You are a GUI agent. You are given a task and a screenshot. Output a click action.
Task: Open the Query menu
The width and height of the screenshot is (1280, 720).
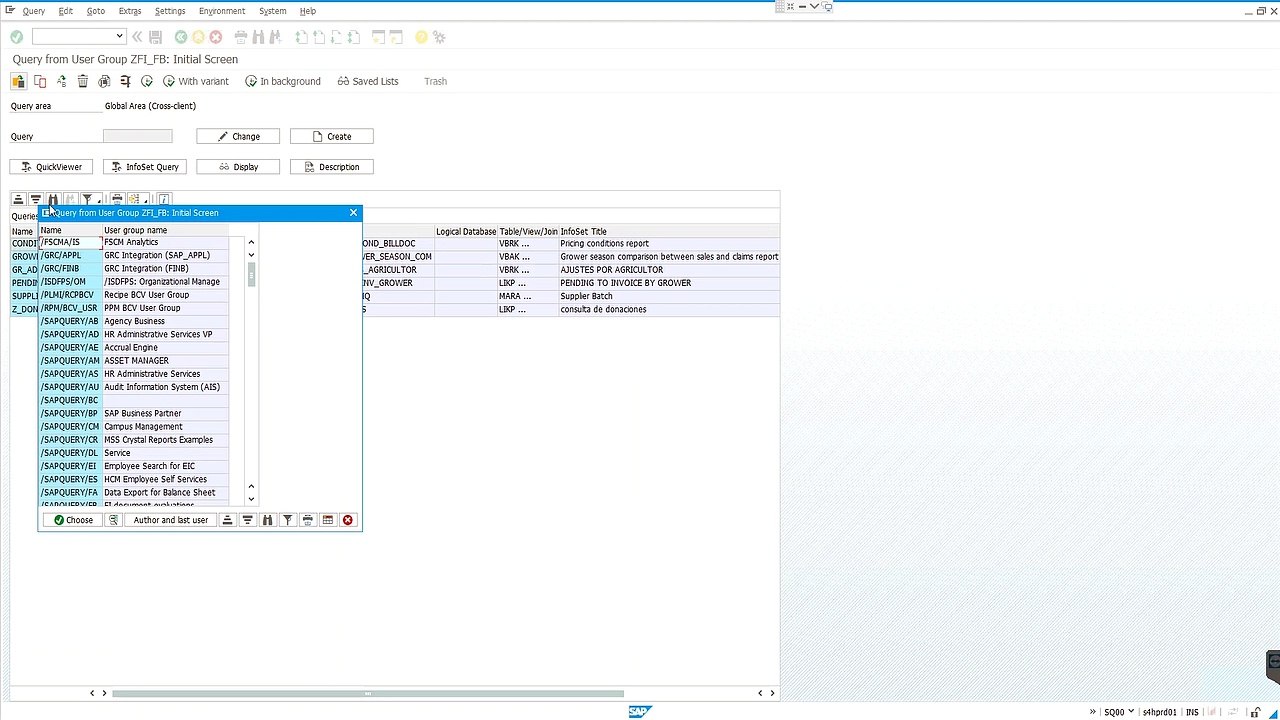tap(33, 11)
